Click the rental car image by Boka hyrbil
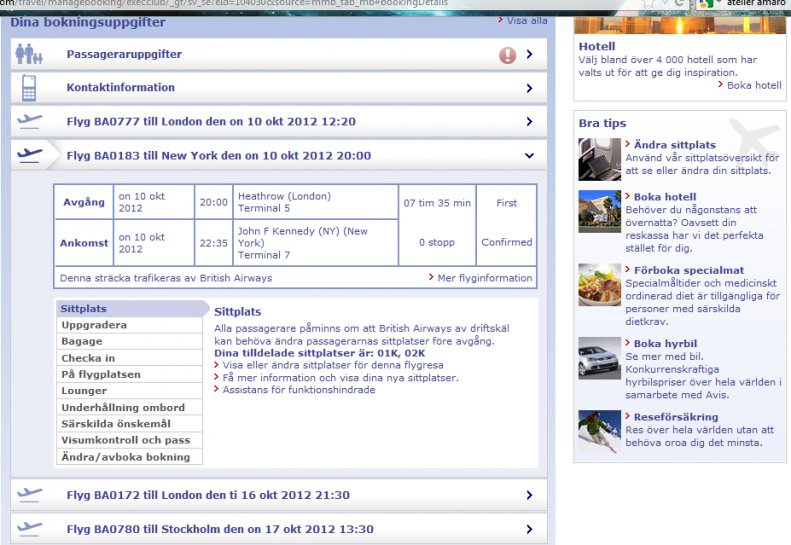The width and height of the screenshot is (791, 545). coord(599,357)
